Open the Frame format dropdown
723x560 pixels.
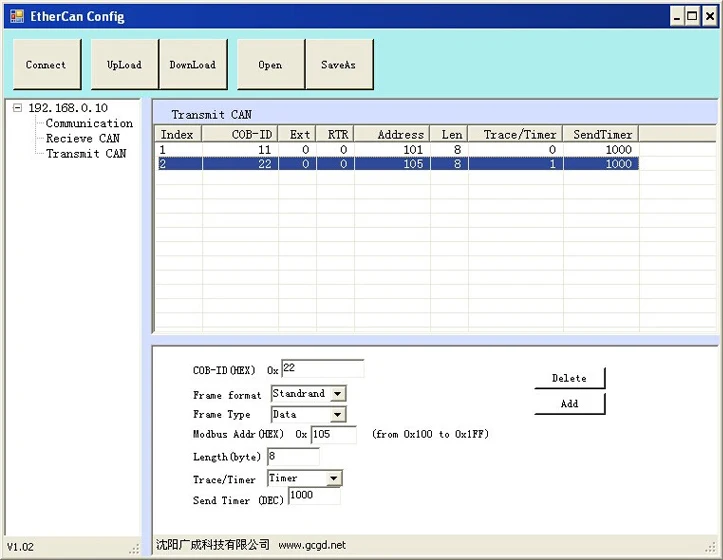point(338,394)
